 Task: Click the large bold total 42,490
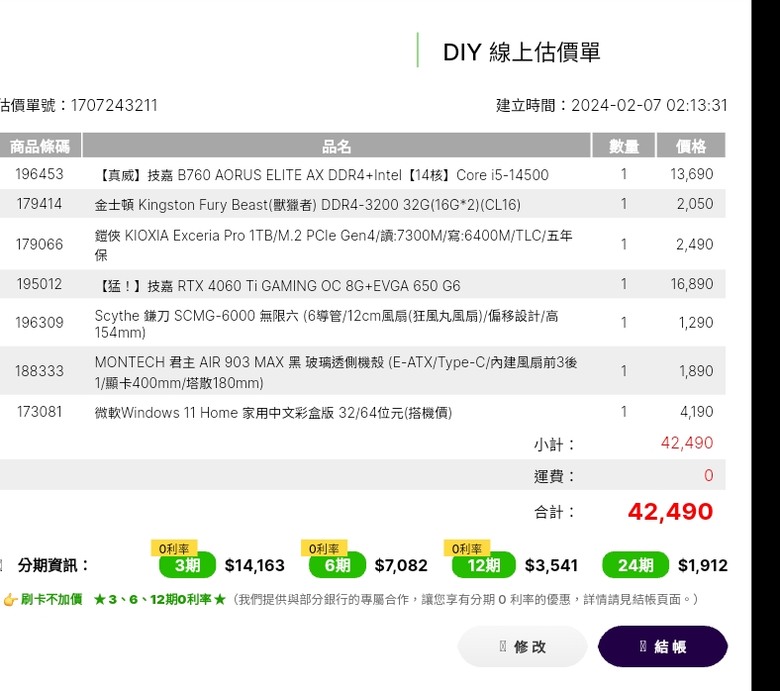point(670,511)
